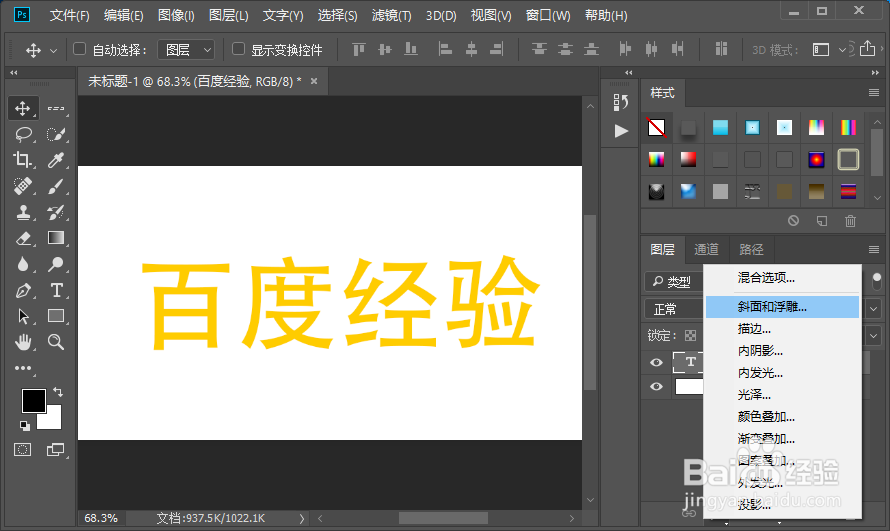This screenshot has width=890, height=531.
Task: Collapse the left toolbox double arrow
Action: tap(14, 73)
